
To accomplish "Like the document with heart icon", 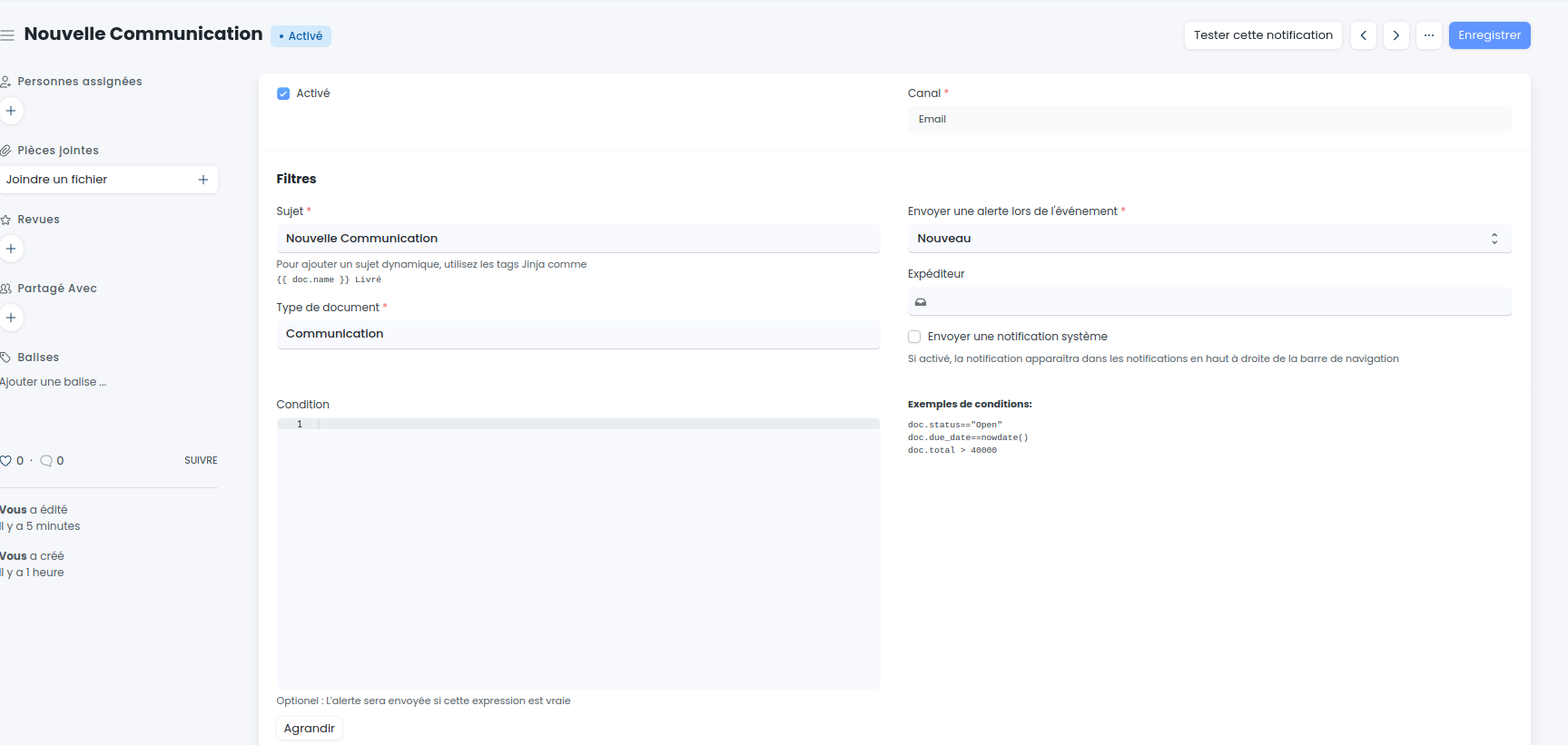I will (x=6, y=461).
